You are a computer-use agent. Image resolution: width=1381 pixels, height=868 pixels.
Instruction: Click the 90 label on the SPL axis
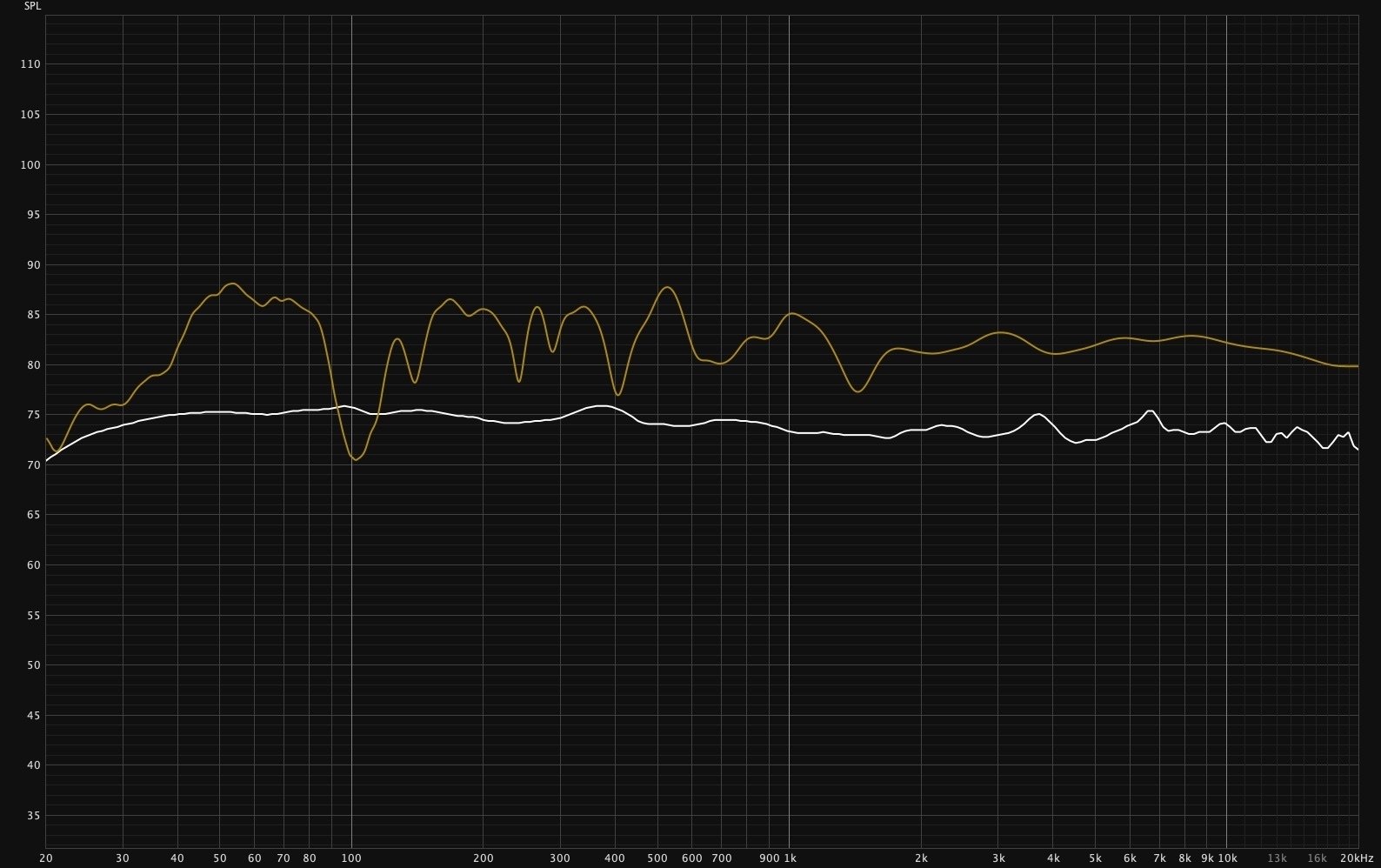coord(34,265)
